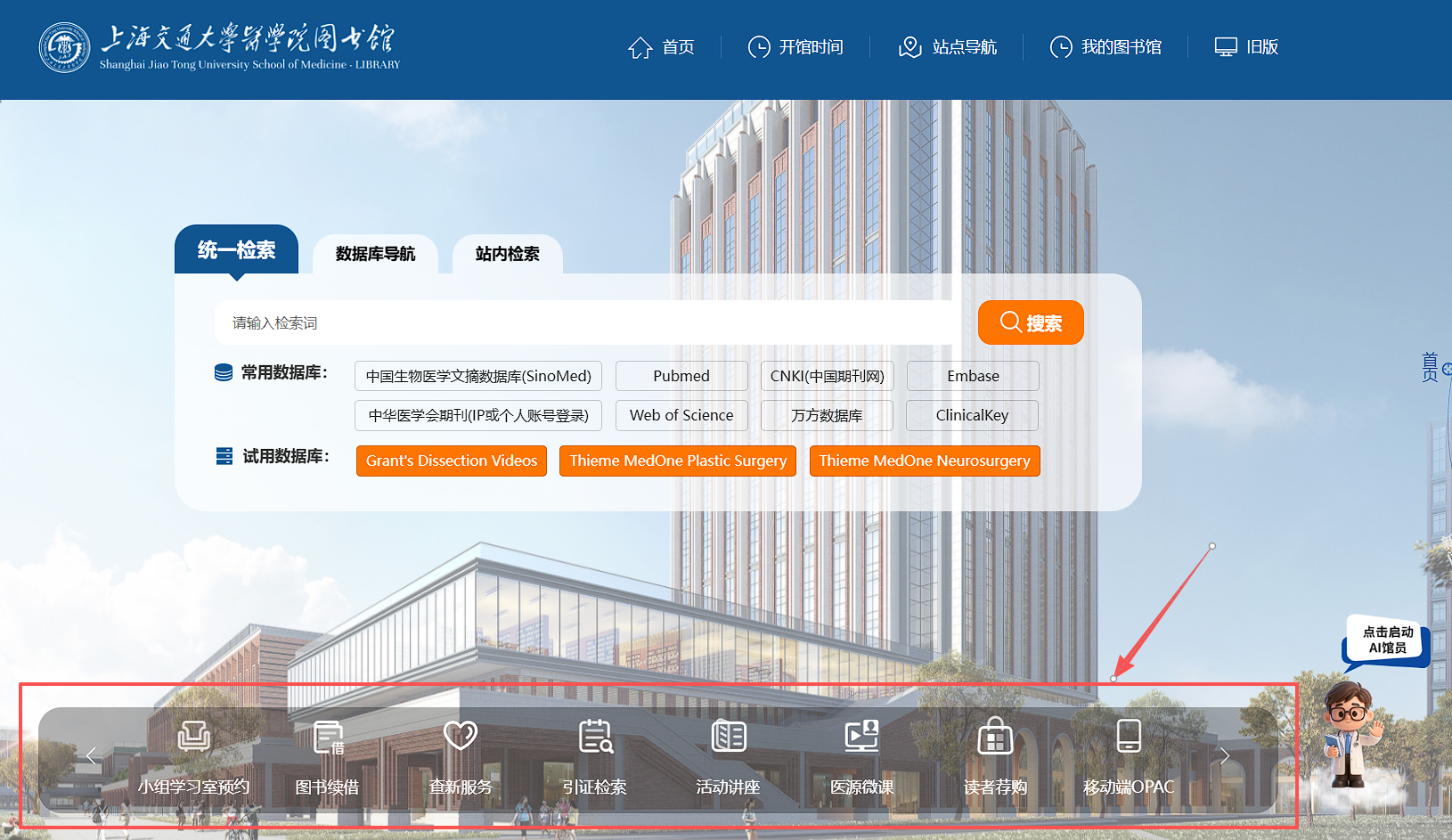Open the Pubmed database link
The height and width of the screenshot is (840, 1452).
681,376
